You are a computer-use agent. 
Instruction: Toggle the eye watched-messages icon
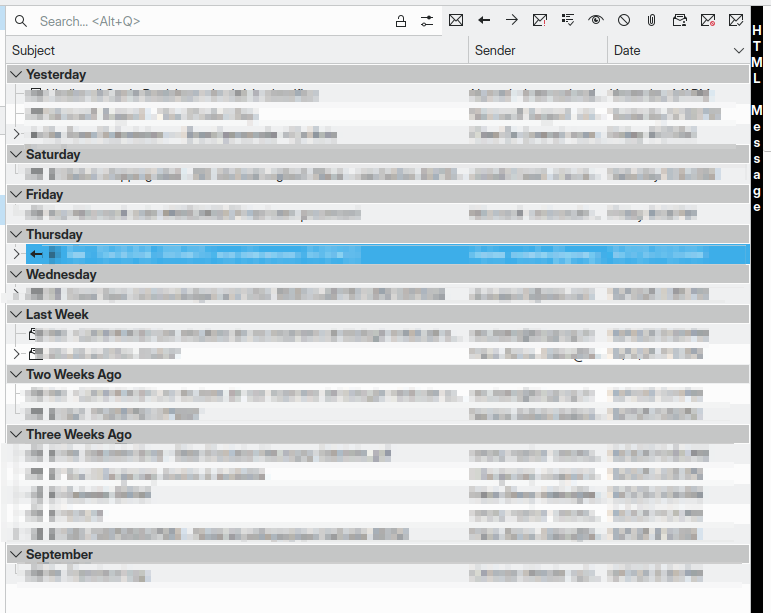pyautogui.click(x=596, y=20)
